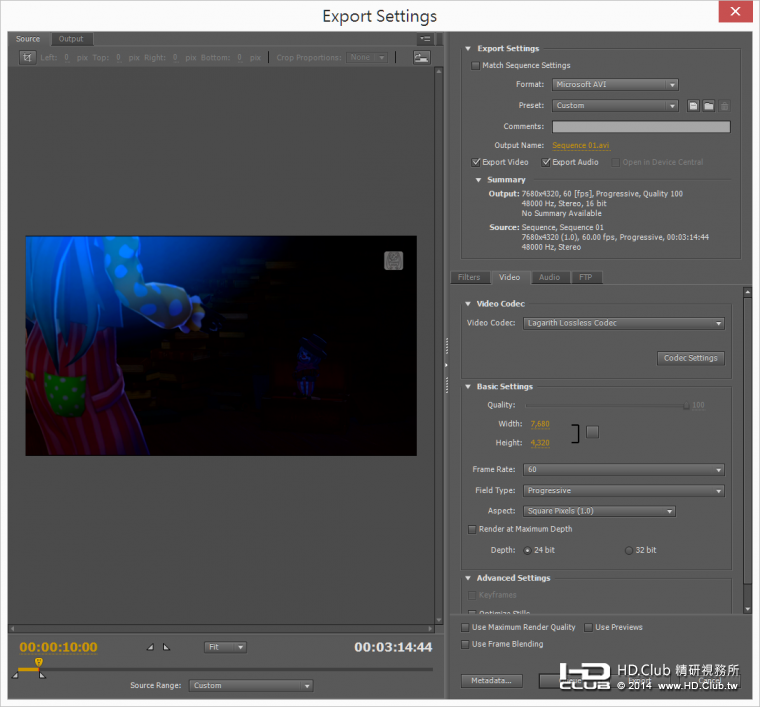Screen dimensions: 760x707
Task: Click the Save Preset icon
Action: [693, 106]
